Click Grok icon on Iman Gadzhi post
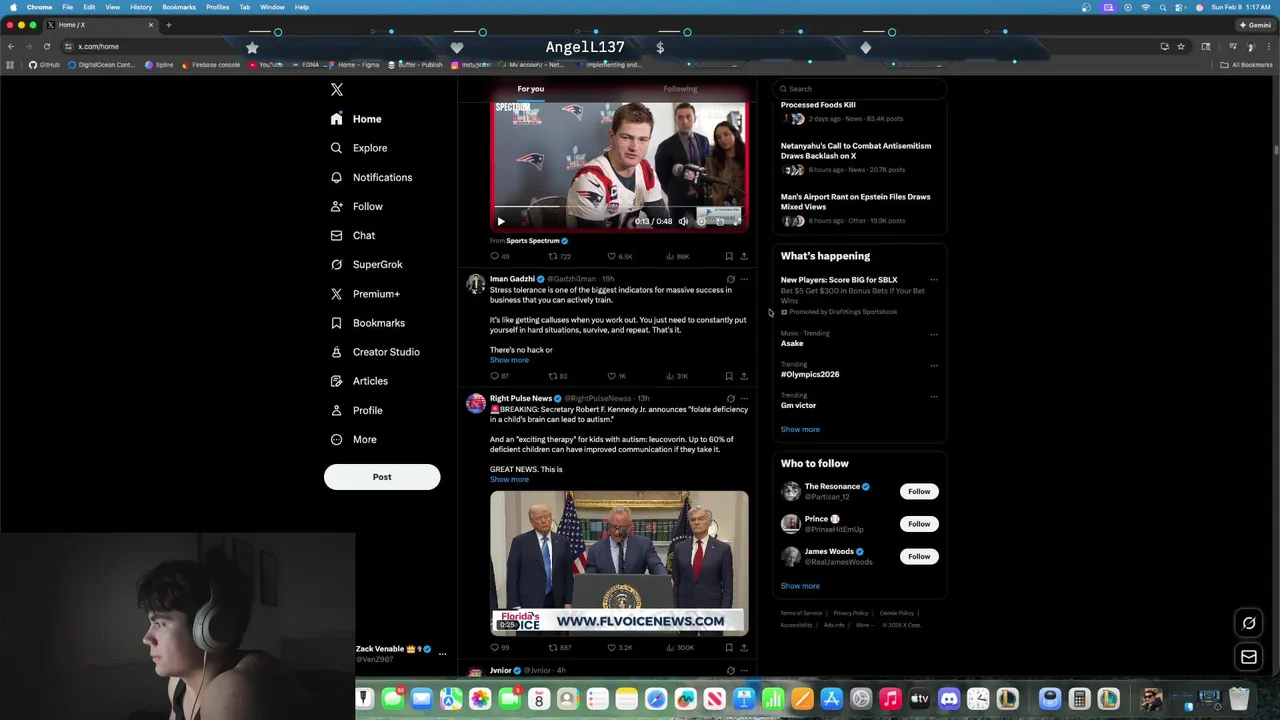 click(730, 279)
